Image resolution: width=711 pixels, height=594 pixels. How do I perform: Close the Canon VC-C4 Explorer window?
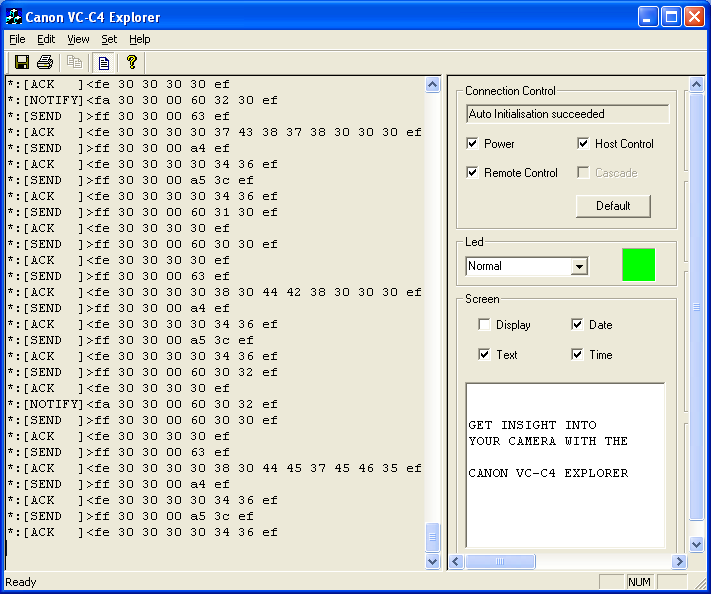pos(694,17)
